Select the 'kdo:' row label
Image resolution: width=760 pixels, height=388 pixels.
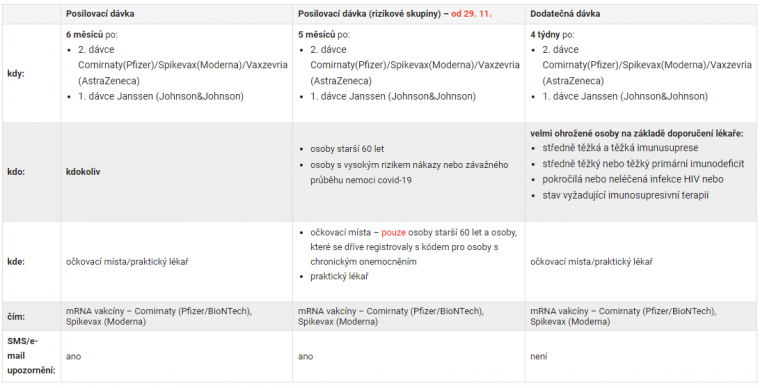(16, 172)
